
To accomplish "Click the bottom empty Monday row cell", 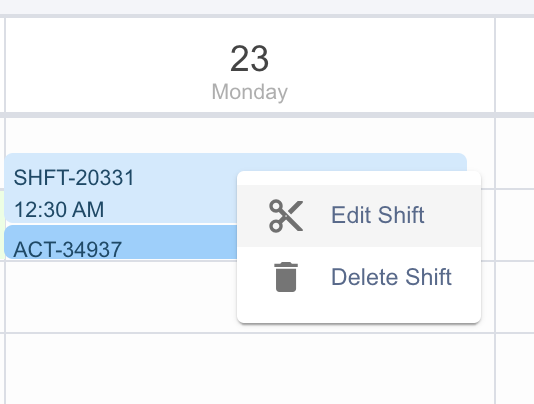I will click(250, 369).
